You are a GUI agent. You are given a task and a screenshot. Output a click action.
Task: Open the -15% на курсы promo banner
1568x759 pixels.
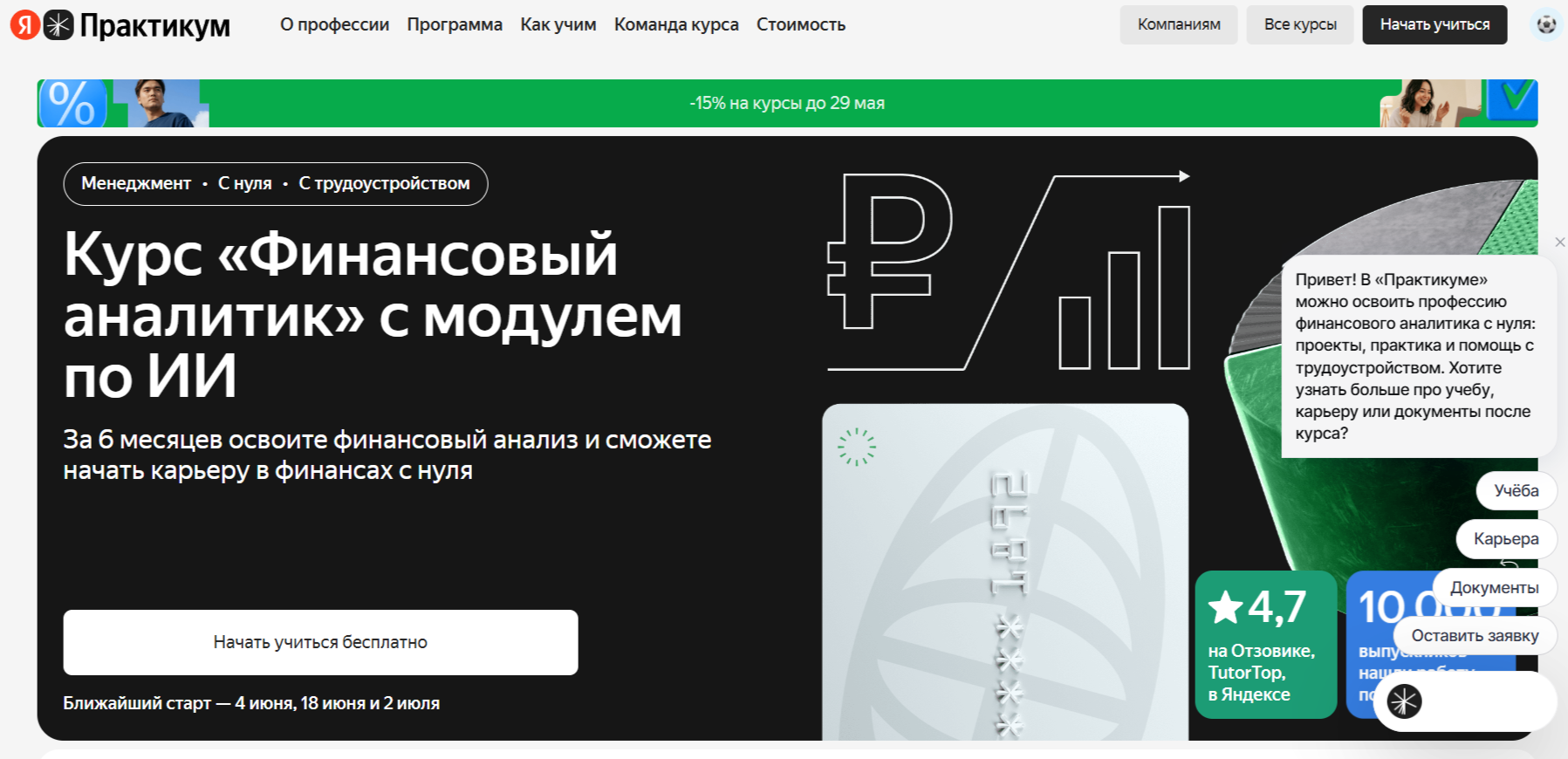[787, 103]
